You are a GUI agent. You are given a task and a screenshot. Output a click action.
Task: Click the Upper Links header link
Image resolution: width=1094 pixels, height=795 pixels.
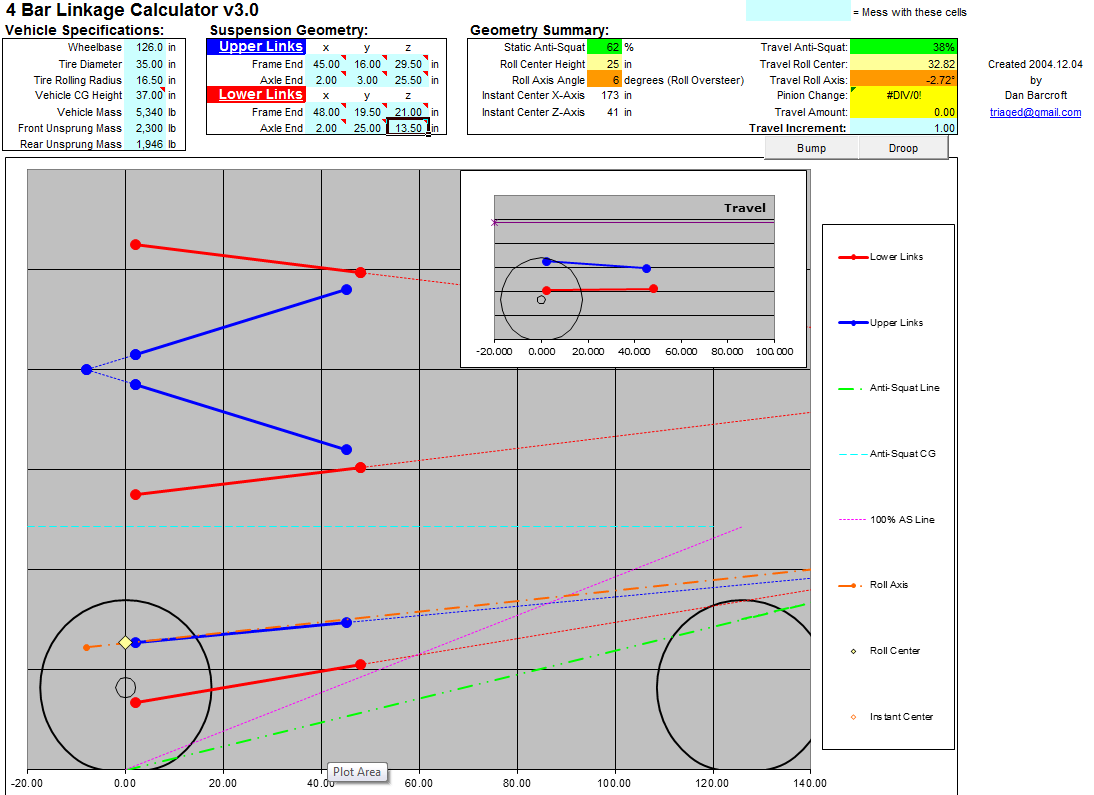click(260, 47)
